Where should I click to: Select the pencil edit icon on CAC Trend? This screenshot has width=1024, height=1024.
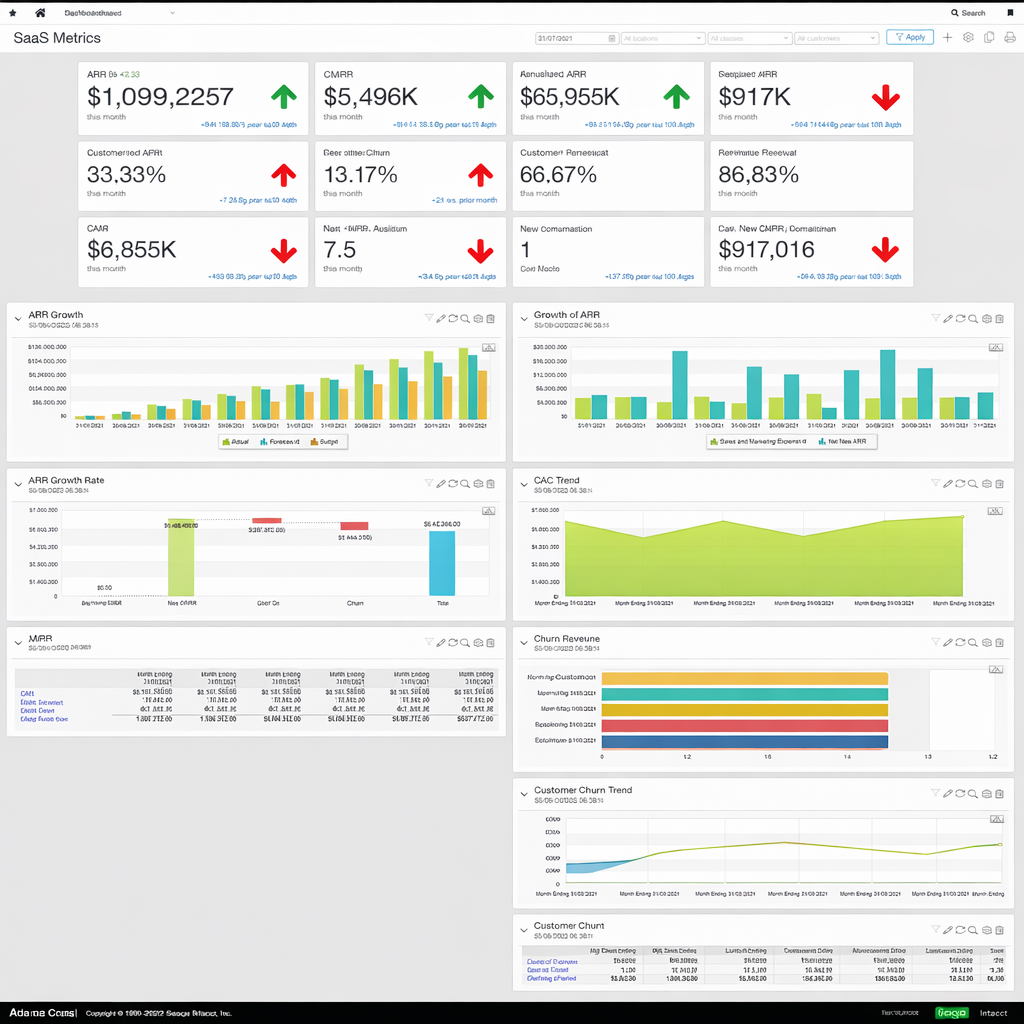coord(948,483)
